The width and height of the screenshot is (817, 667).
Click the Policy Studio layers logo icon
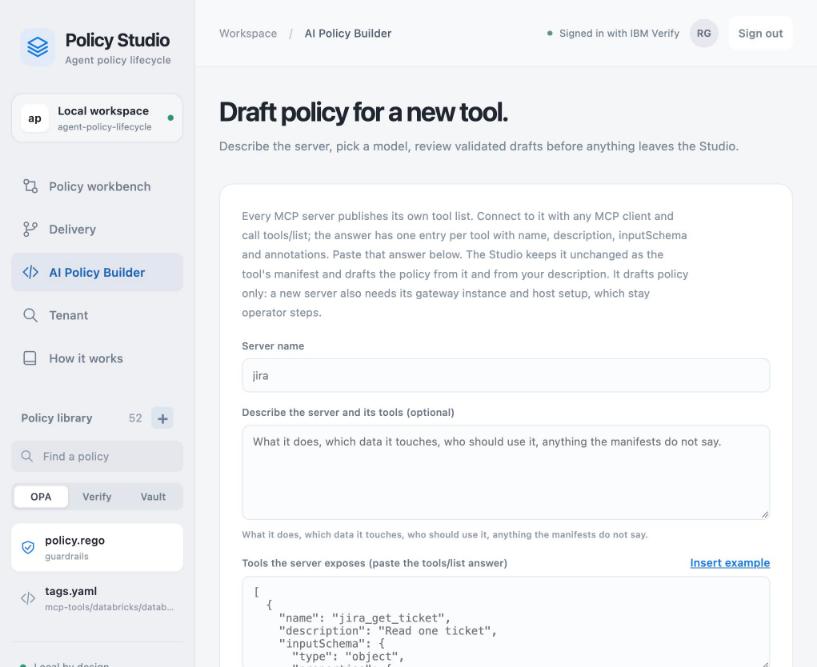pos(38,47)
